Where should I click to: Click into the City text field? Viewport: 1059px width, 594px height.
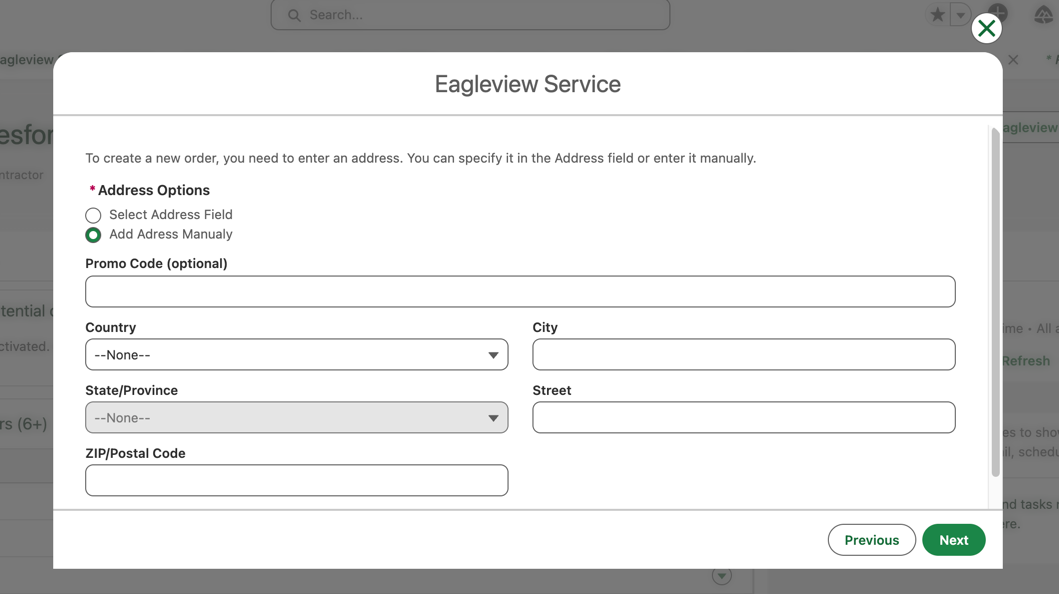[x=743, y=355]
